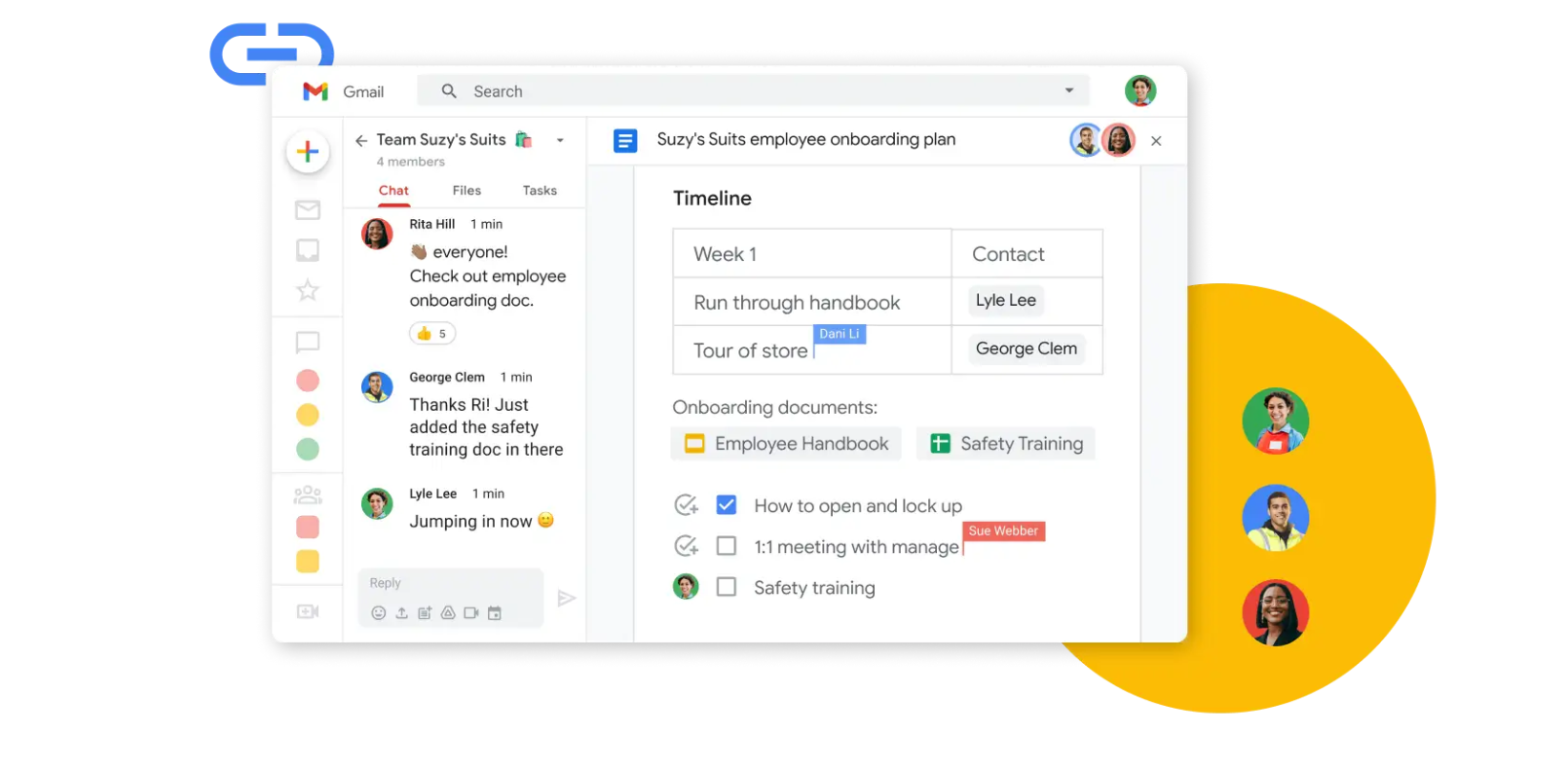Switch to the Tasks tab
This screenshot has width=1568, height=770.
540,191
